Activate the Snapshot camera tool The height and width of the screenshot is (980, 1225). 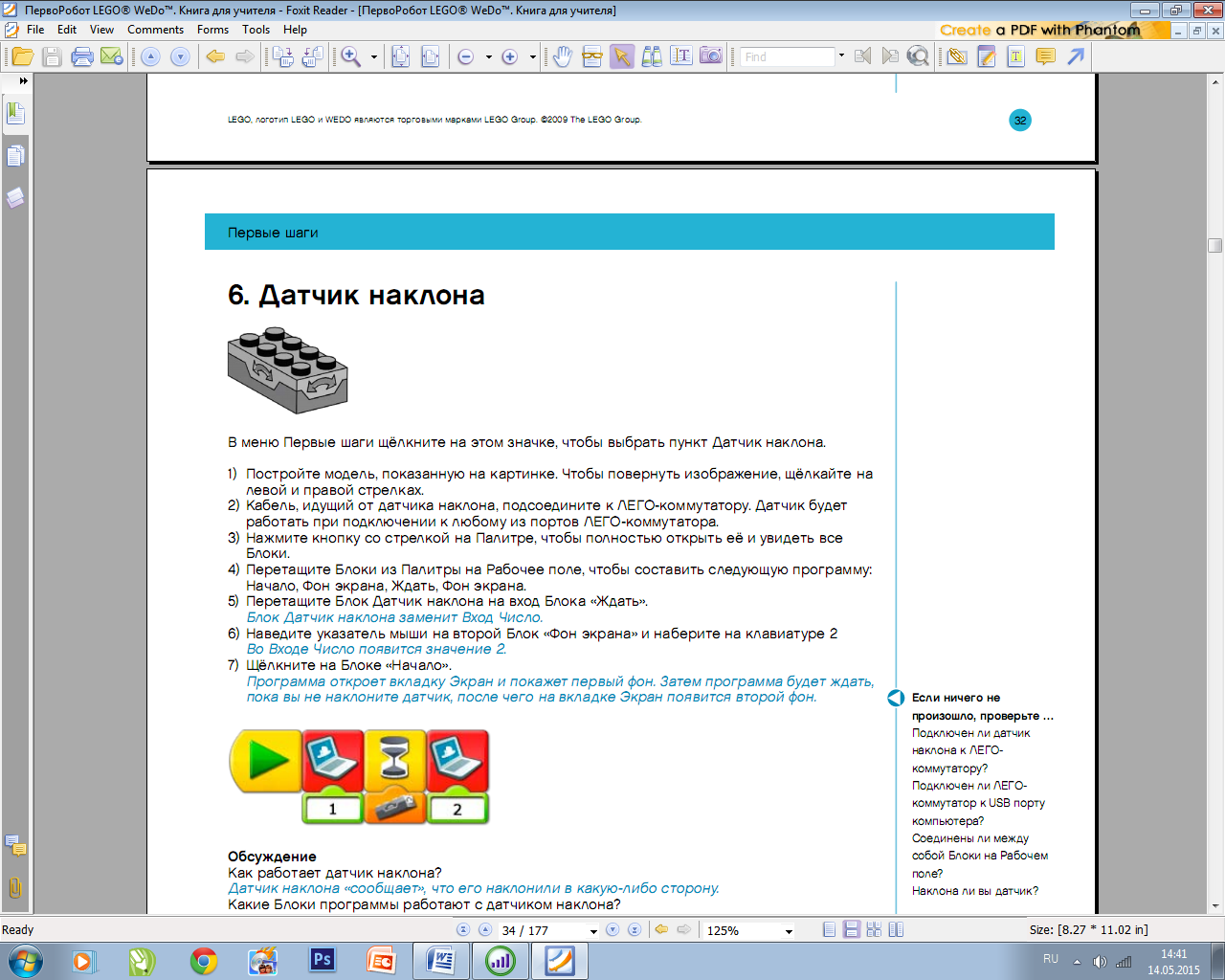711,56
